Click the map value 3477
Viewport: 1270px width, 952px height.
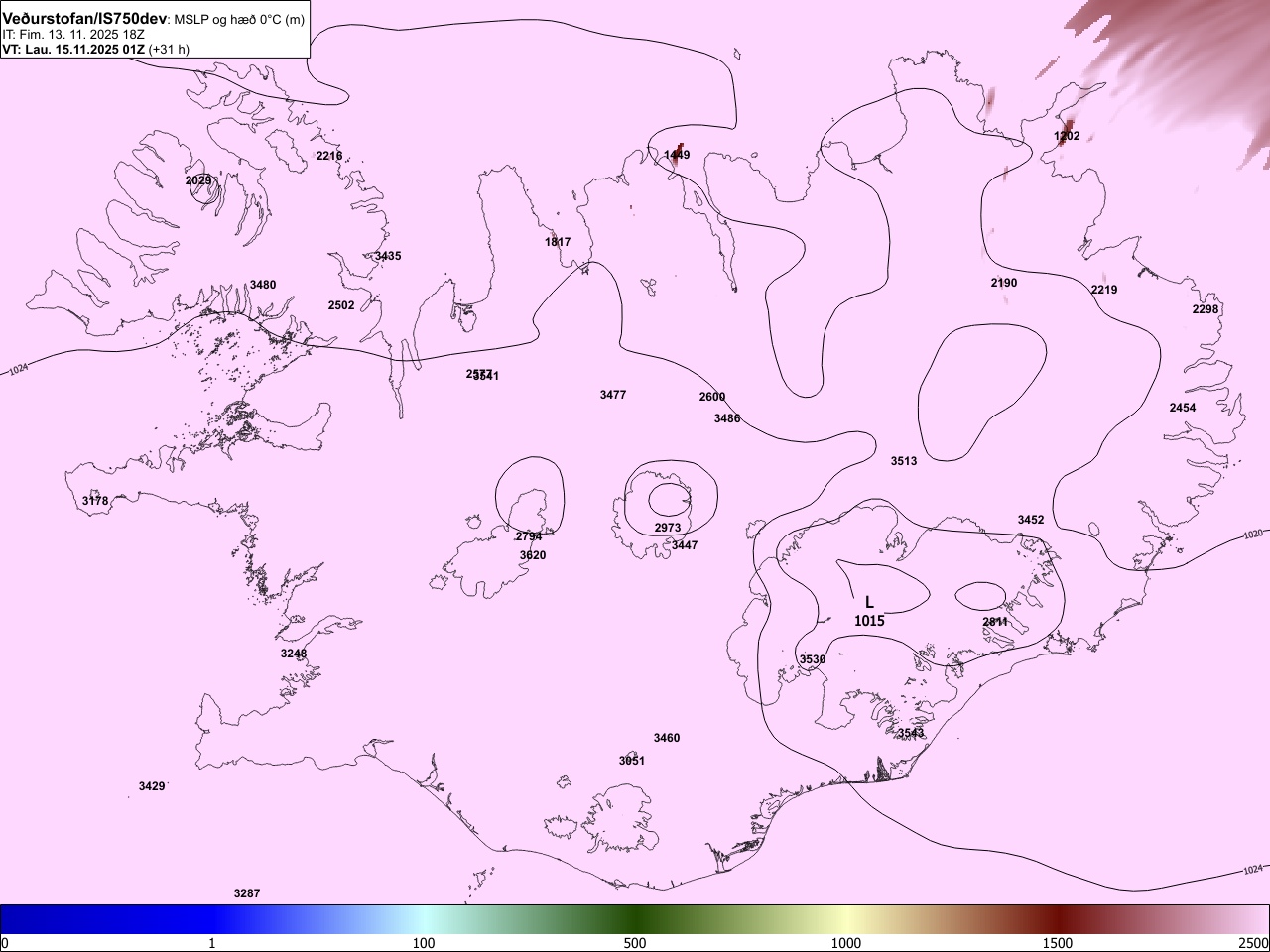click(x=613, y=395)
